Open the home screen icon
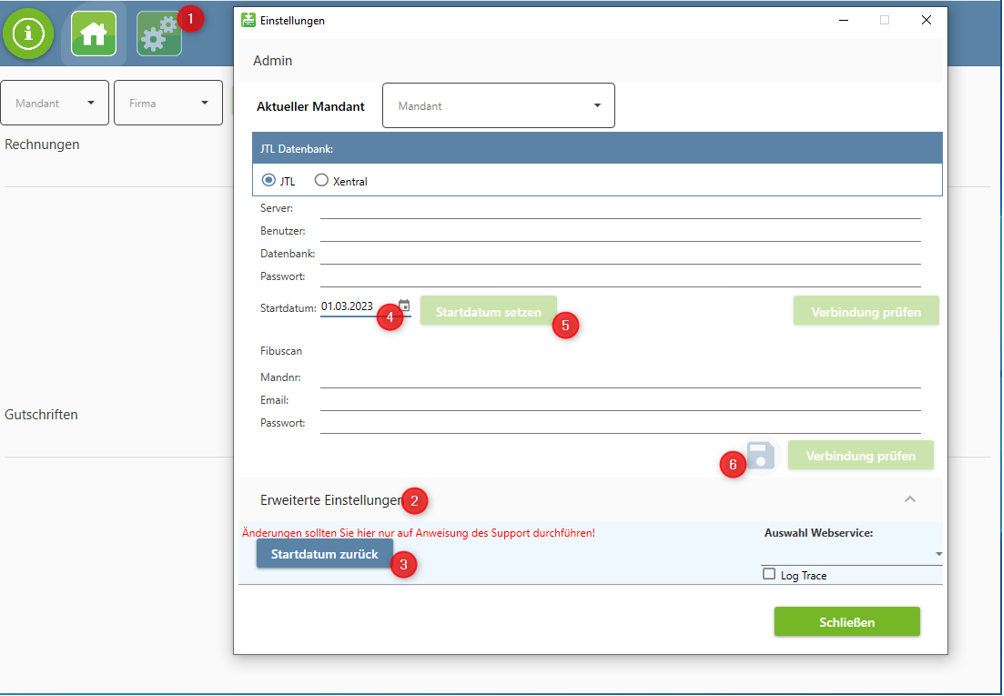The width and height of the screenshot is (1004, 696). (x=93, y=33)
